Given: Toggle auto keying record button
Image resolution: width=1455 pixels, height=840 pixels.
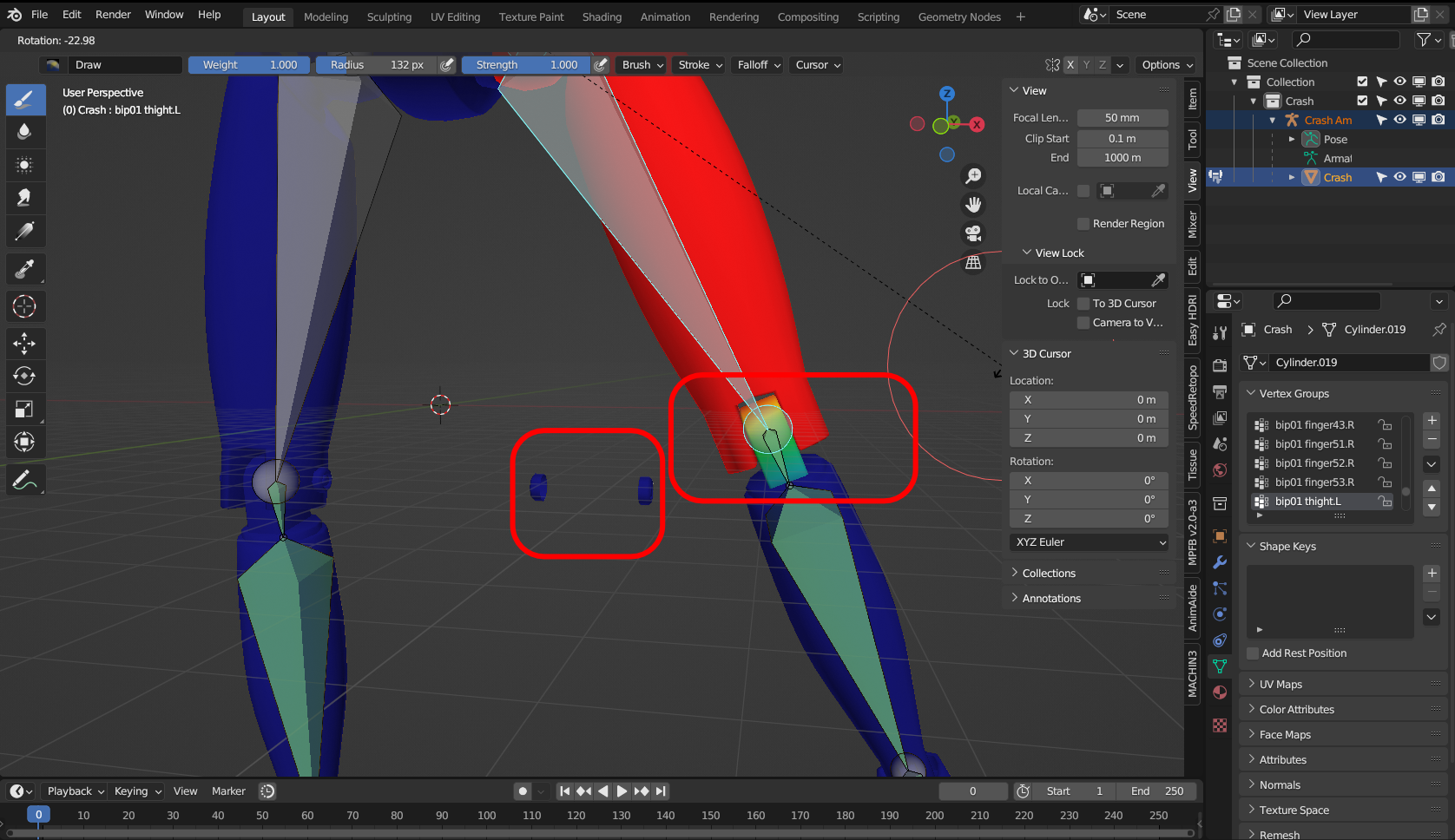Looking at the screenshot, I should tap(523, 791).
